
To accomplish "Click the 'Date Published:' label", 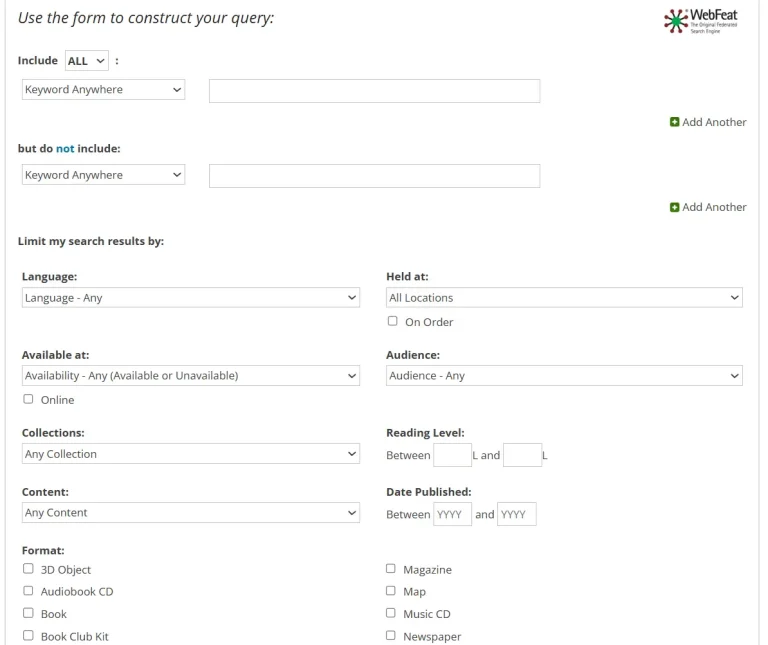I will coord(429,492).
